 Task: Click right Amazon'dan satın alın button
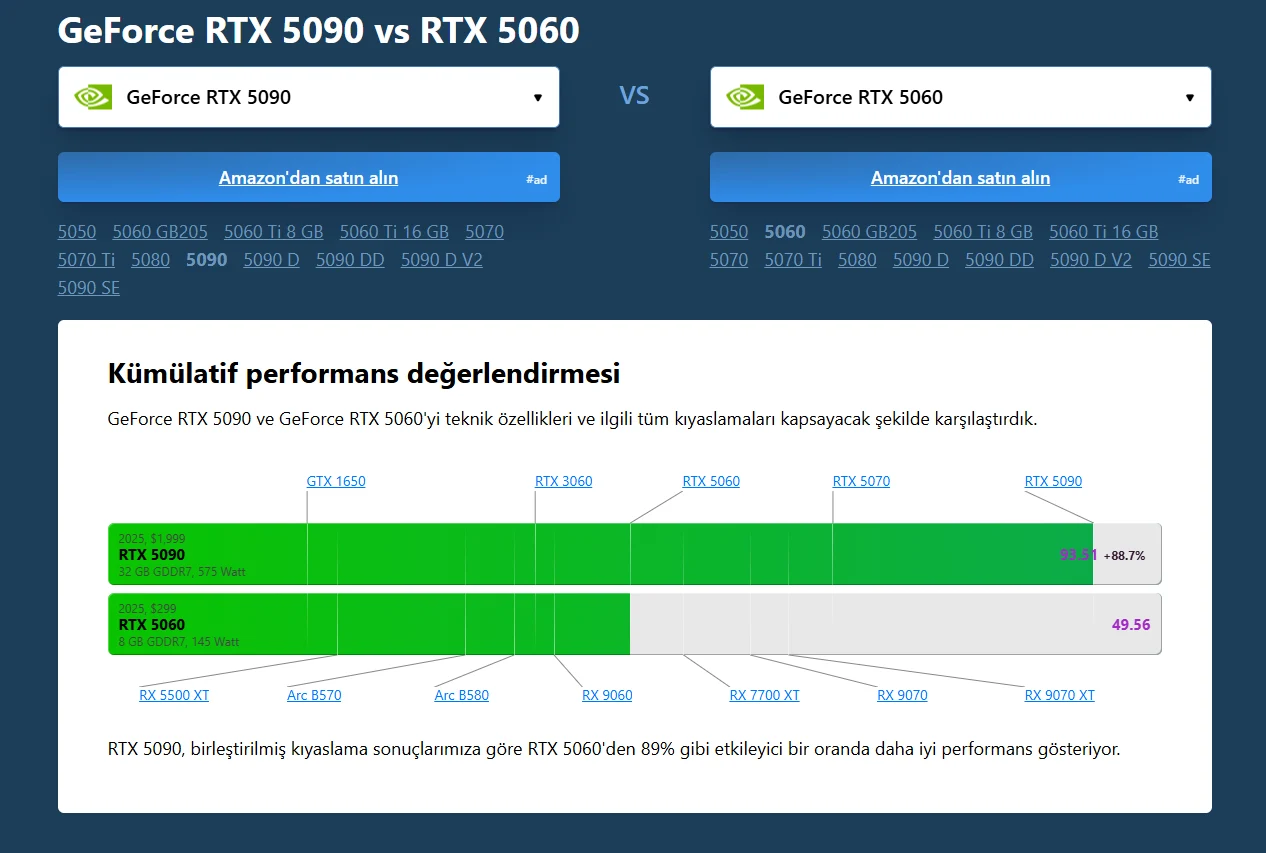[961, 178]
